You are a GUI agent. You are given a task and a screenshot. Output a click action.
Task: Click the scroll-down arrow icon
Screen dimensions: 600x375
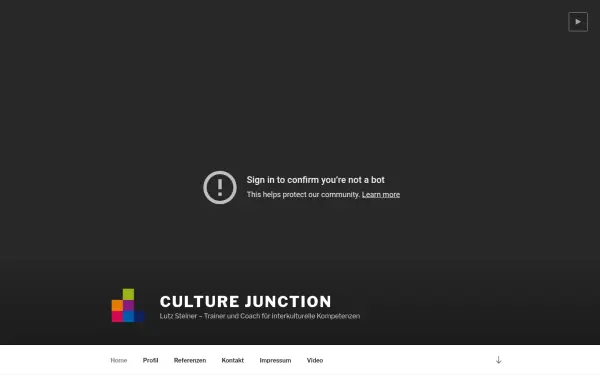point(498,360)
